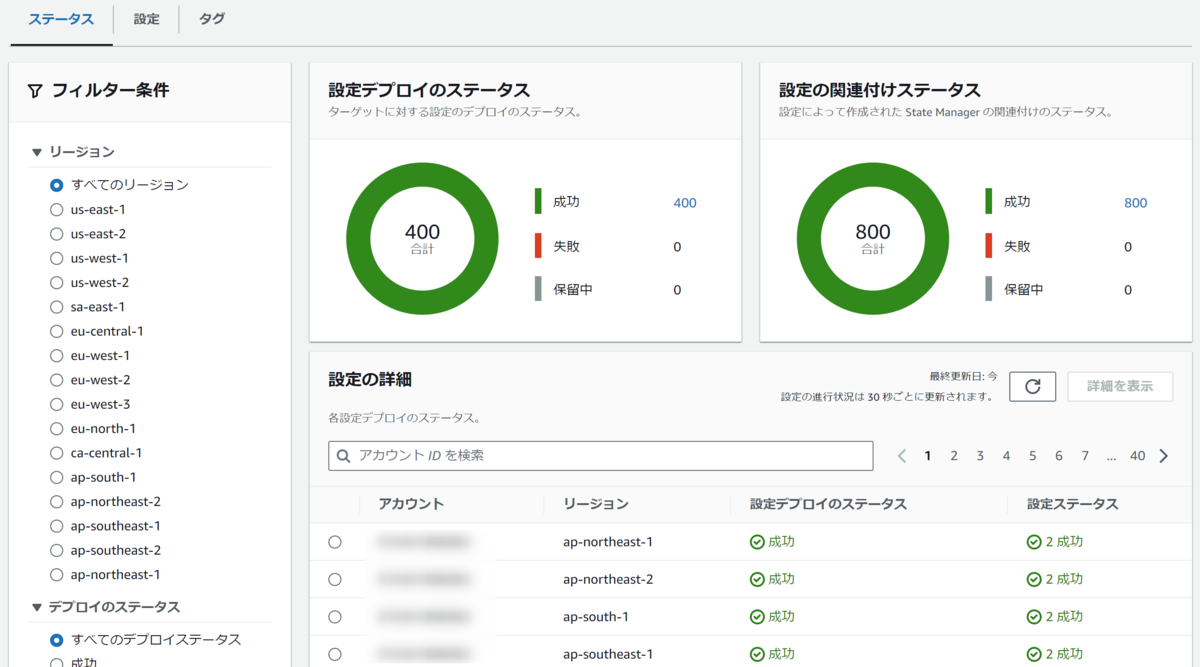Select sa-east-1 region filter
The width and height of the screenshot is (1200, 667).
[x=57, y=307]
